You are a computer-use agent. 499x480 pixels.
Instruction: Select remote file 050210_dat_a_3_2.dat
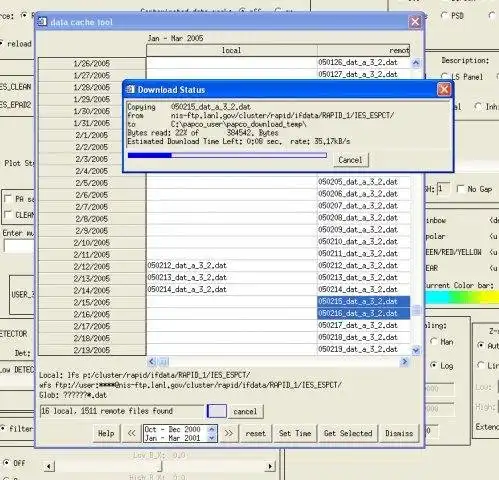coord(363,242)
